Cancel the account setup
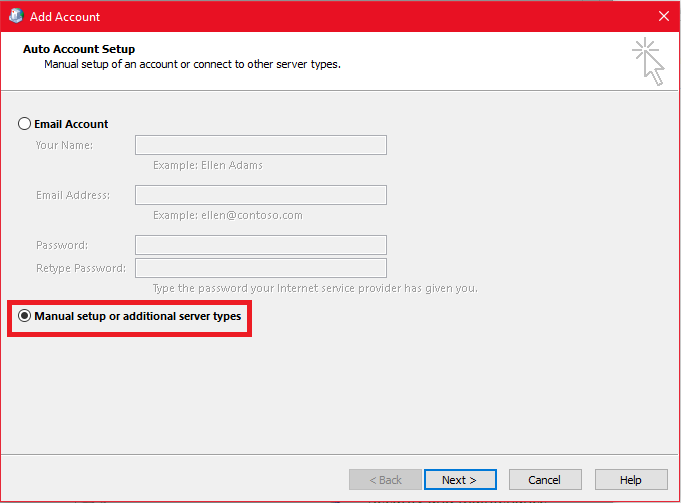681x504 pixels. coord(545,480)
